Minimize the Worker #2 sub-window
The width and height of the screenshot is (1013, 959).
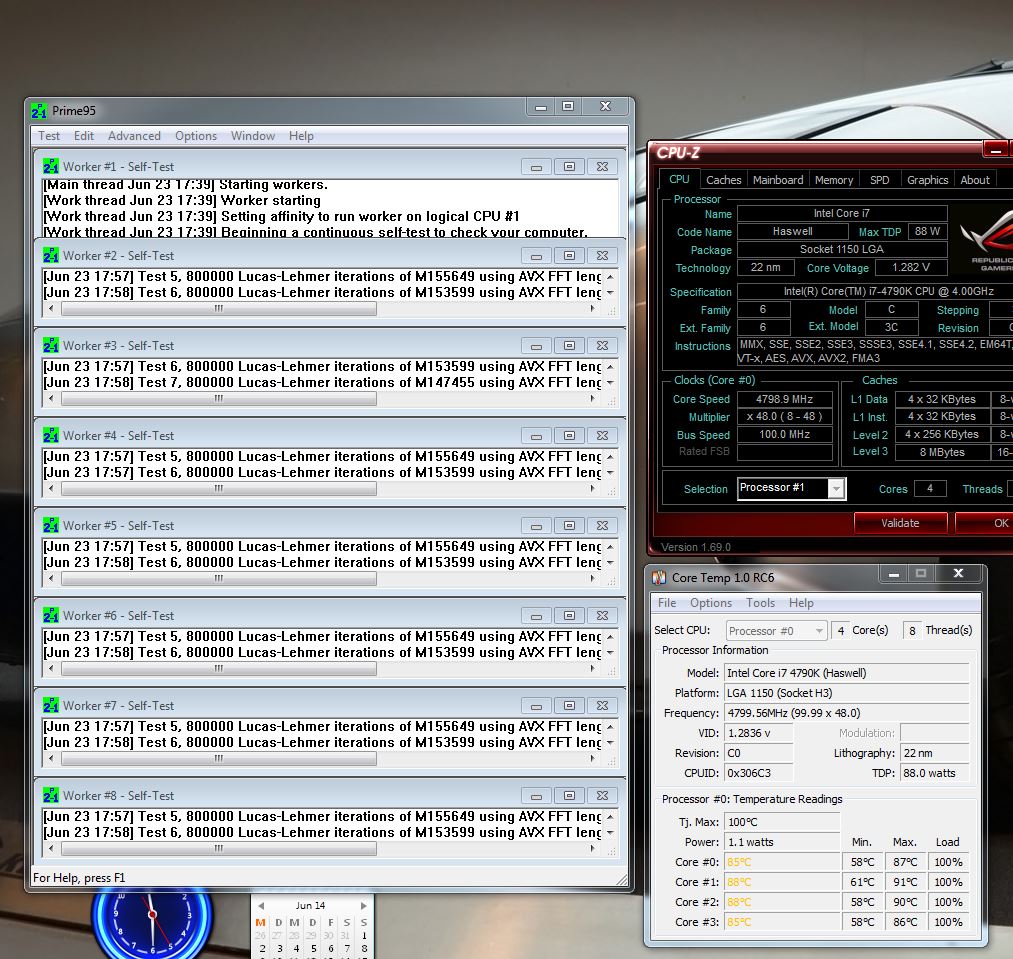pyautogui.click(x=536, y=257)
